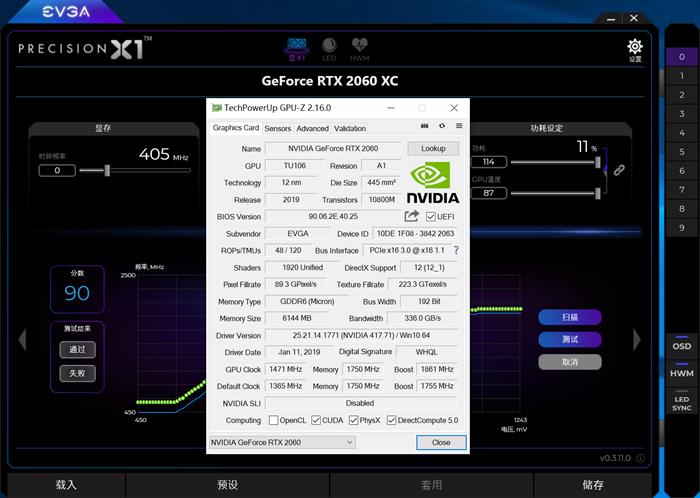Click the GPU temperature target slider handle
This screenshot has width=700, height=498.
point(598,193)
